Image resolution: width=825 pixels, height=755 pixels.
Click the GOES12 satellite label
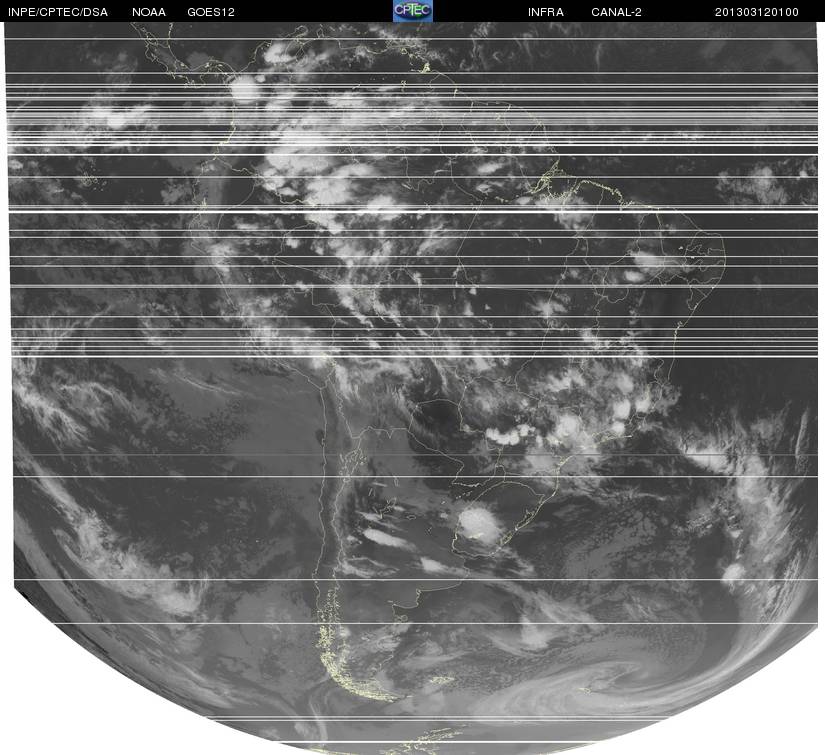tap(211, 12)
